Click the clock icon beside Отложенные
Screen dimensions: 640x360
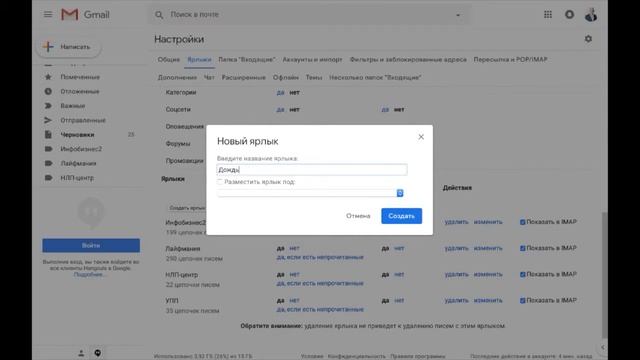[48, 91]
